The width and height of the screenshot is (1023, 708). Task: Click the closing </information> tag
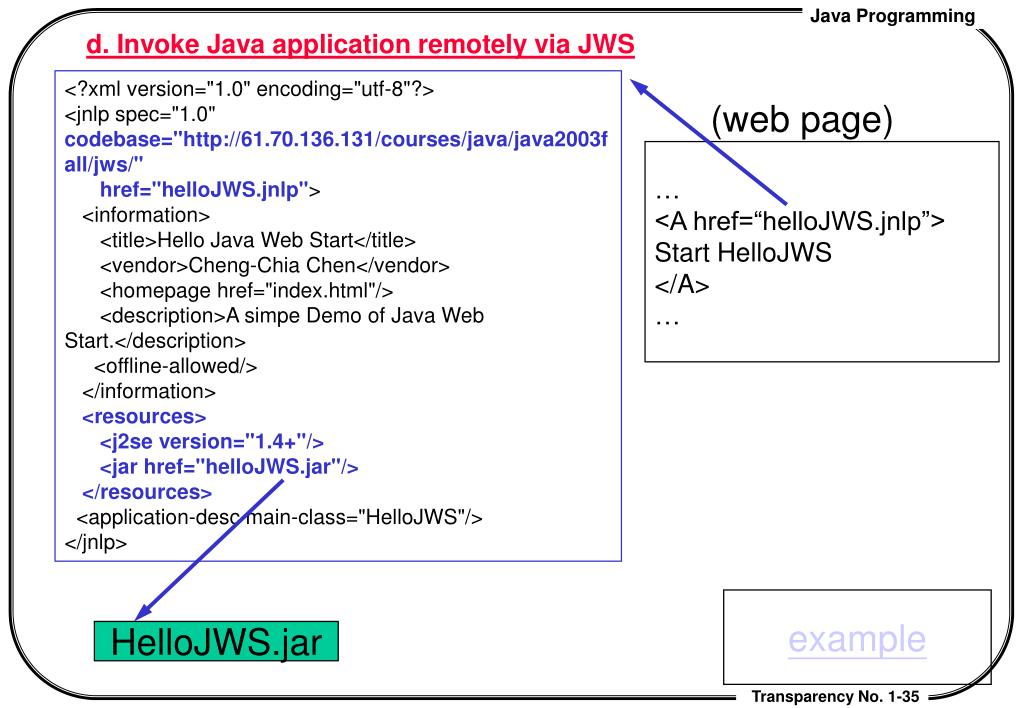[x=149, y=392]
